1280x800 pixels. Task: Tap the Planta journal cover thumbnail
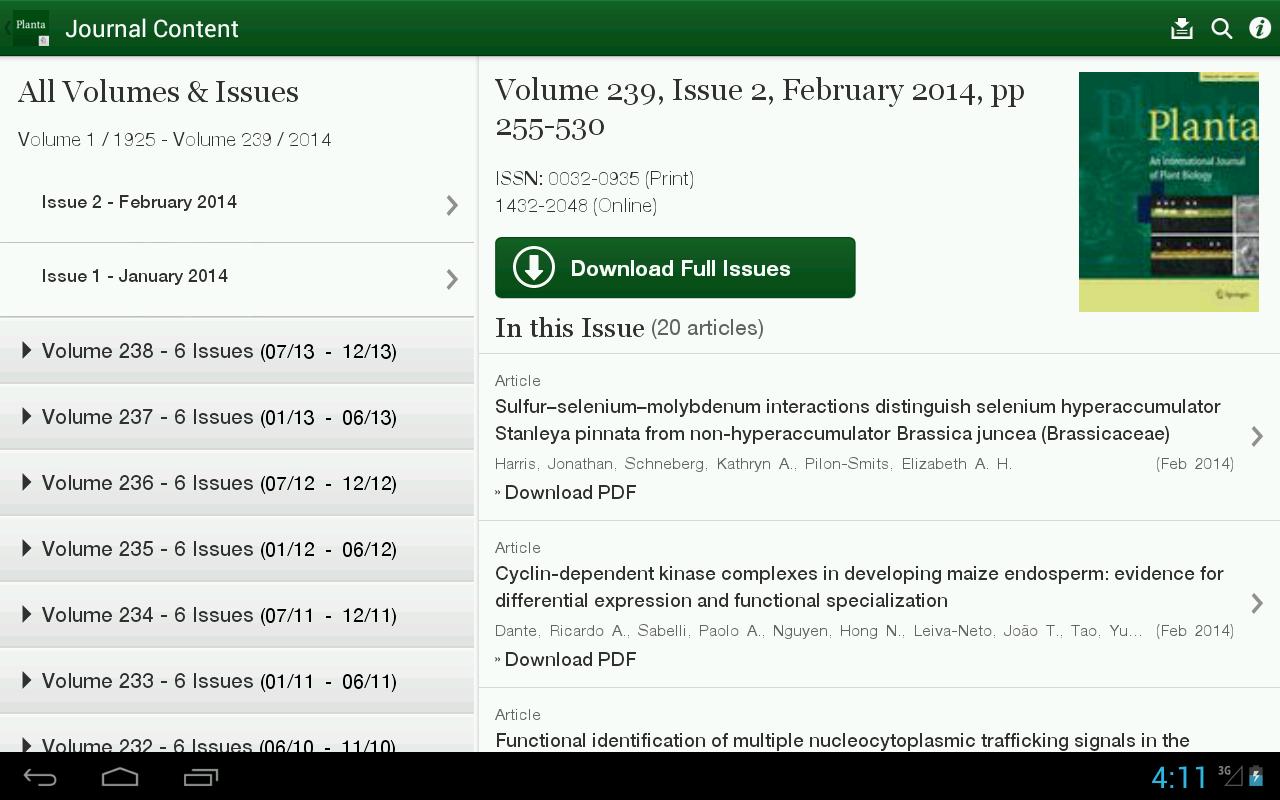point(1168,192)
